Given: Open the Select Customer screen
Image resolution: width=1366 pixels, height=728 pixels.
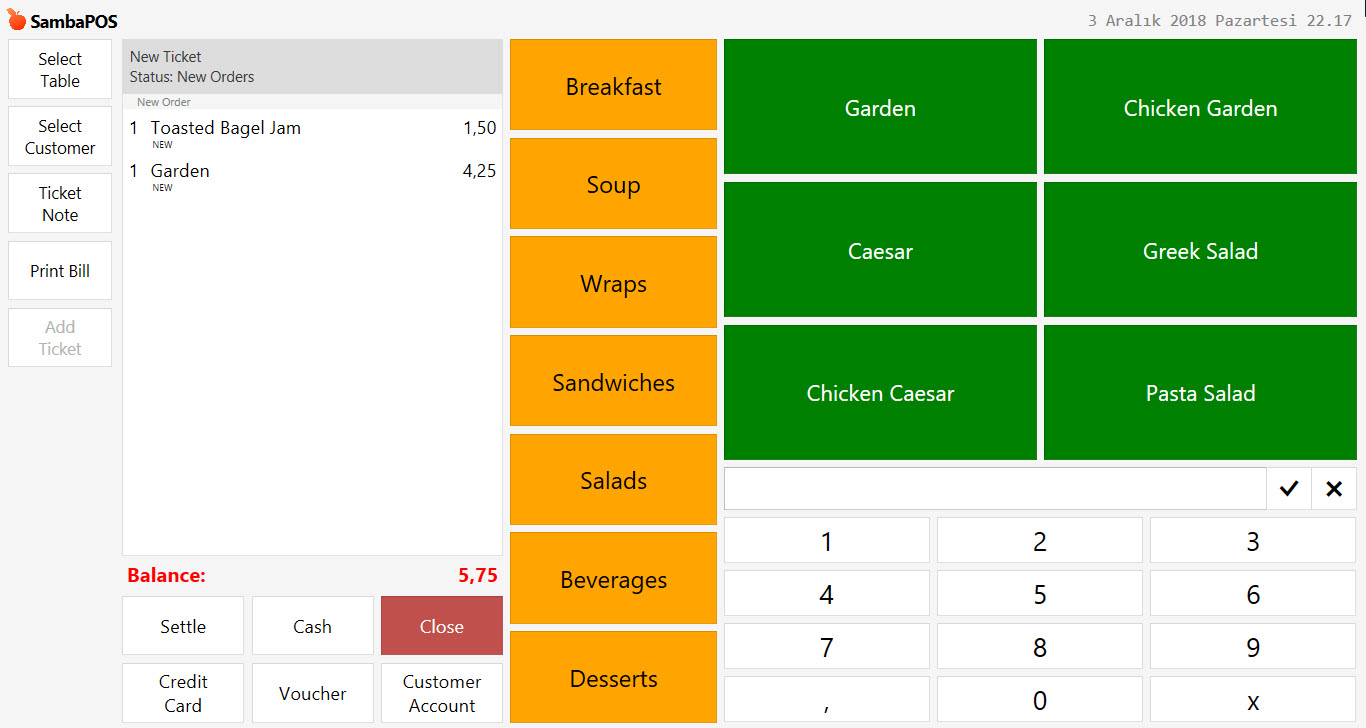Looking at the screenshot, I should coord(59,135).
